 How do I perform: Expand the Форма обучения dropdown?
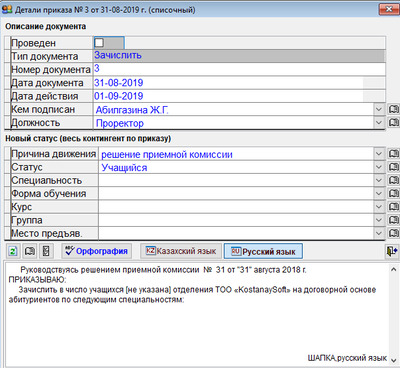[x=379, y=193]
